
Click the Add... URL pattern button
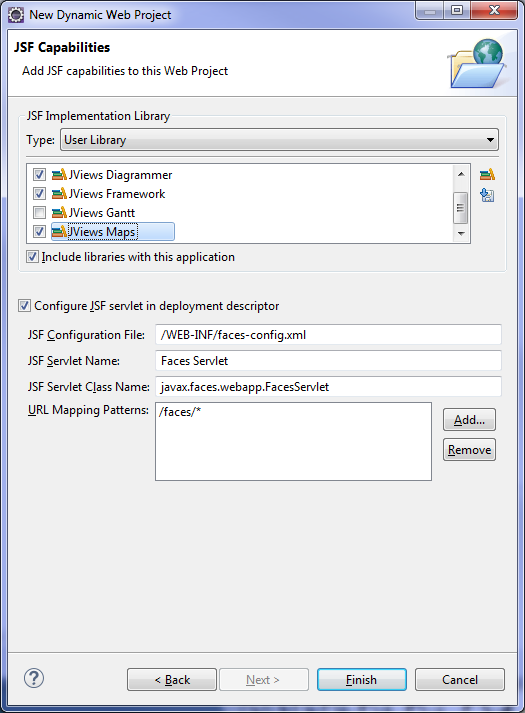point(469,419)
